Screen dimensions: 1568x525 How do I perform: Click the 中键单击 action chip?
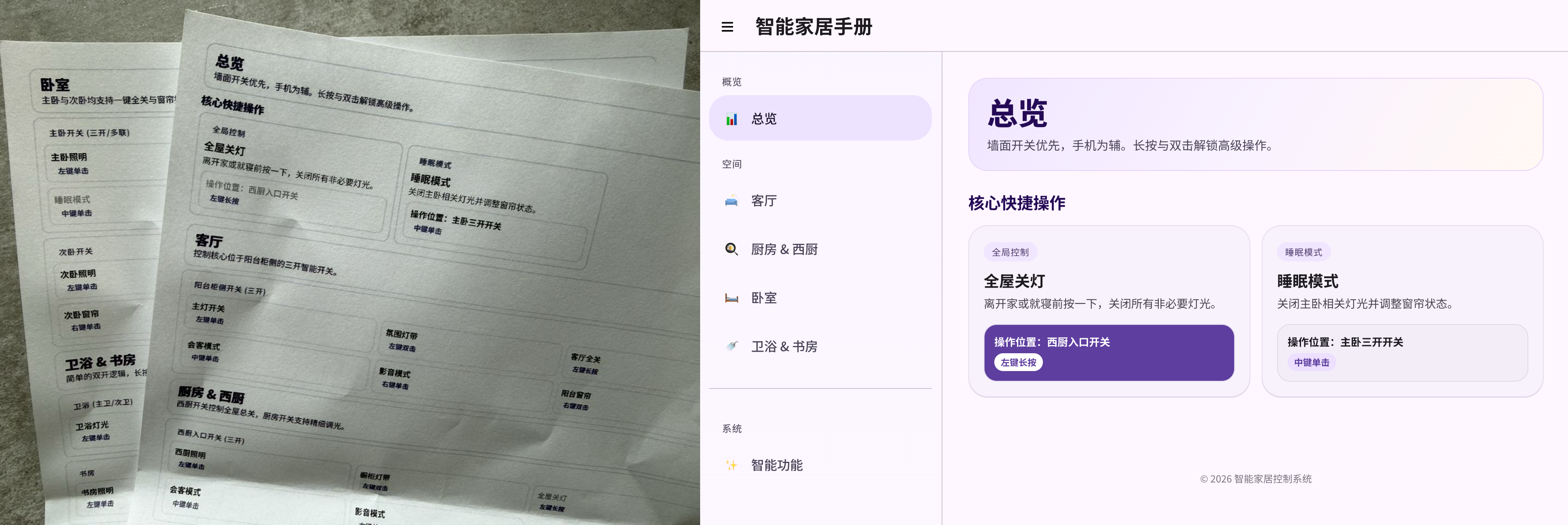coord(1311,363)
